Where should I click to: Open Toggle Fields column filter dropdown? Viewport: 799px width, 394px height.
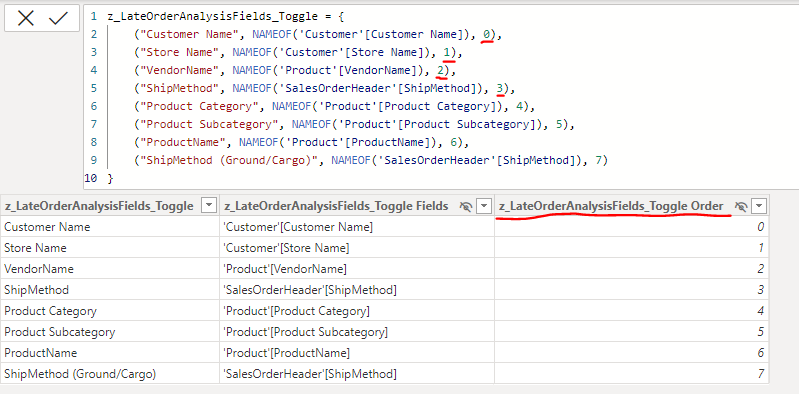coord(484,206)
